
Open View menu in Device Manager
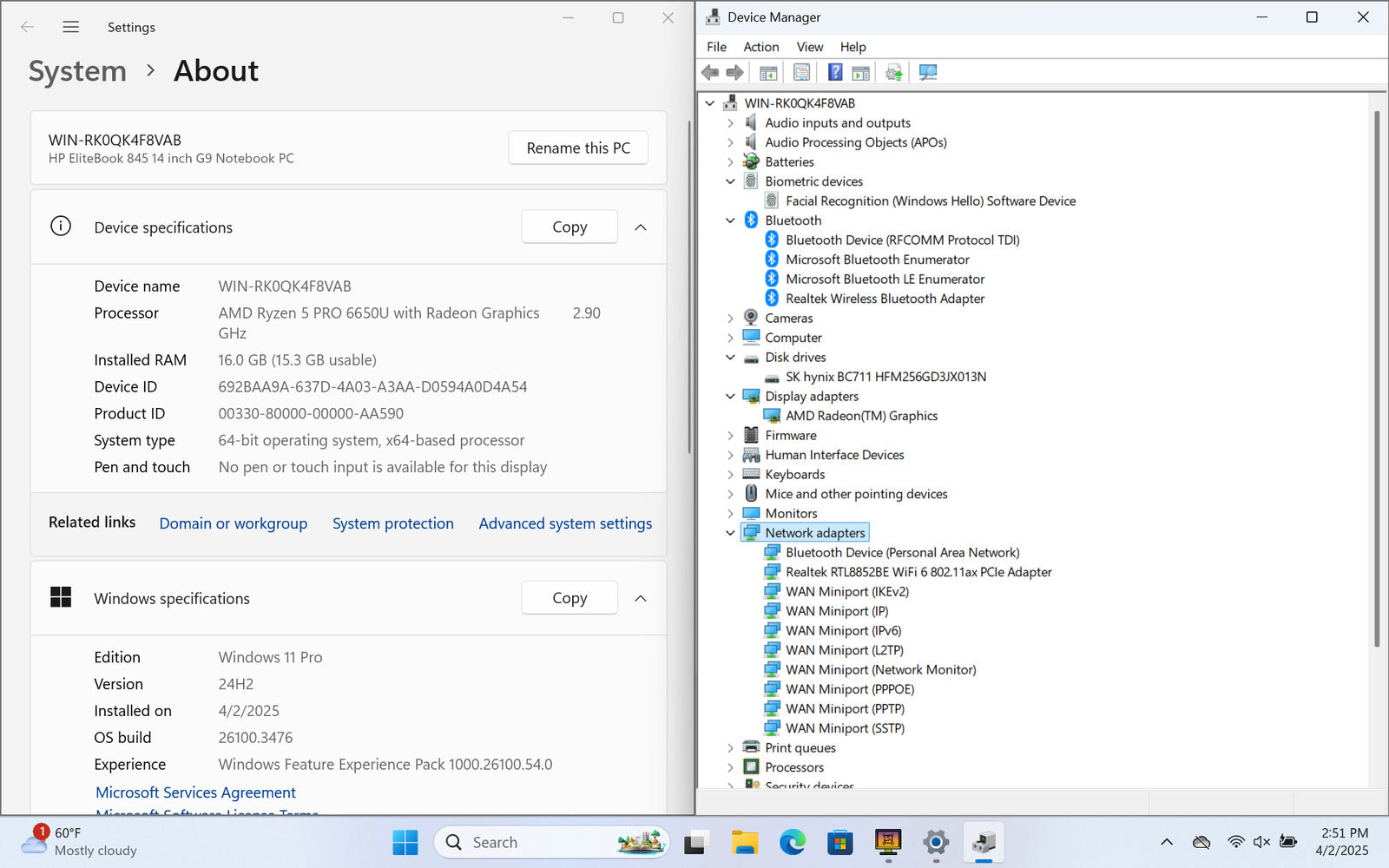(809, 47)
